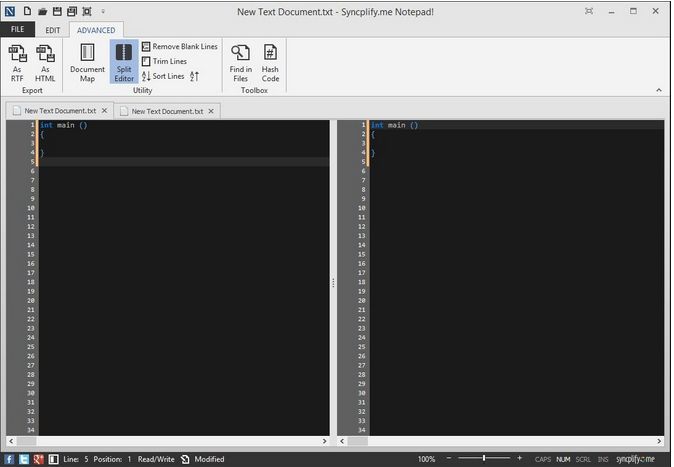Open the FILE menu

pos(18,29)
